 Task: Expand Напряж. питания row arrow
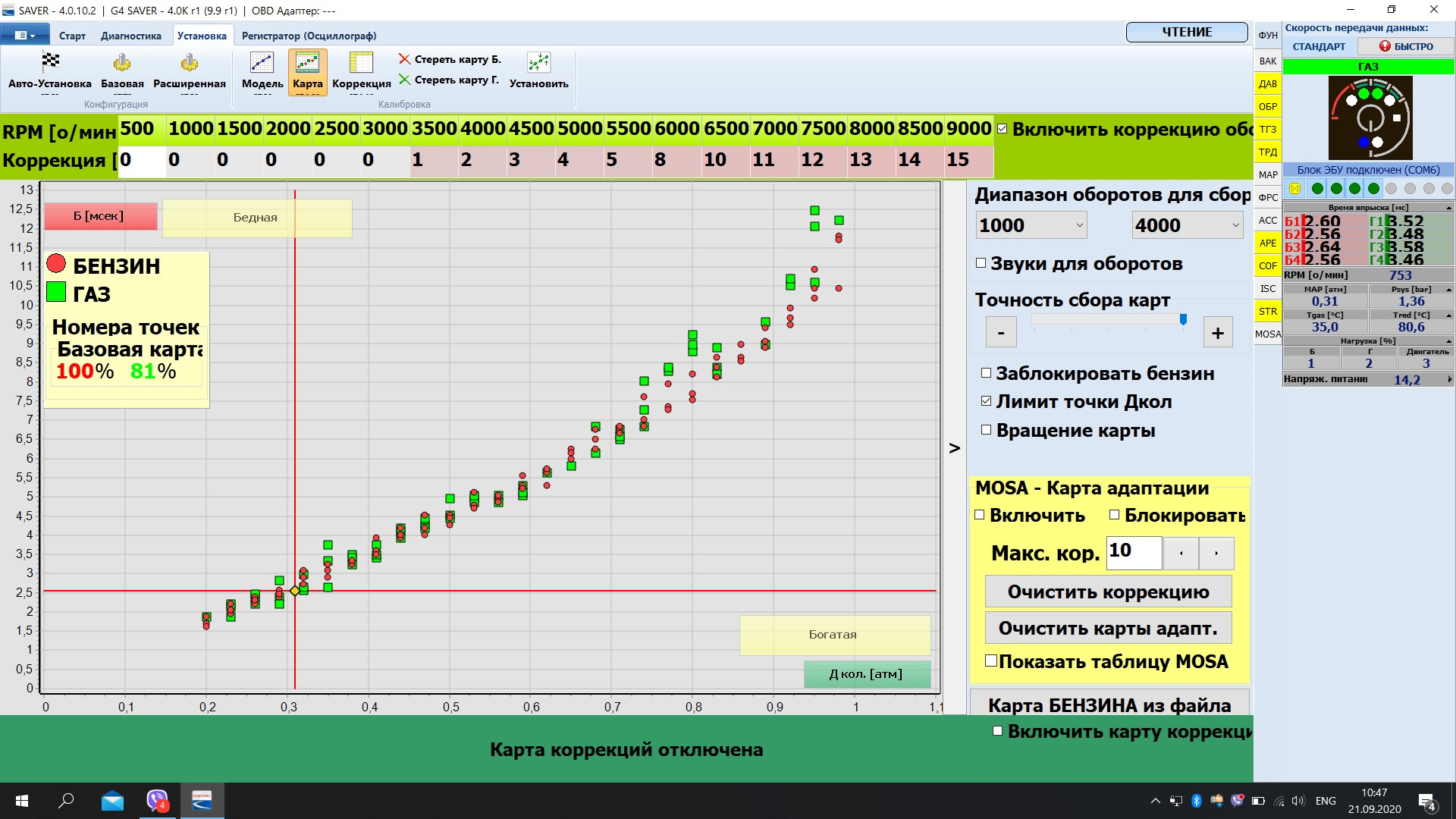1449,379
